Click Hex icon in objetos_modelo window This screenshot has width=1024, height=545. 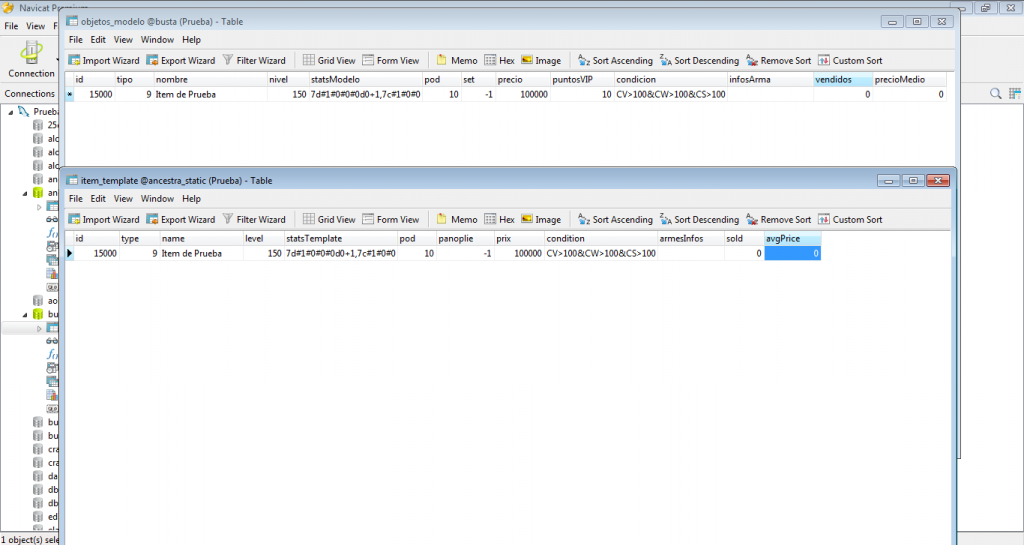[500, 60]
